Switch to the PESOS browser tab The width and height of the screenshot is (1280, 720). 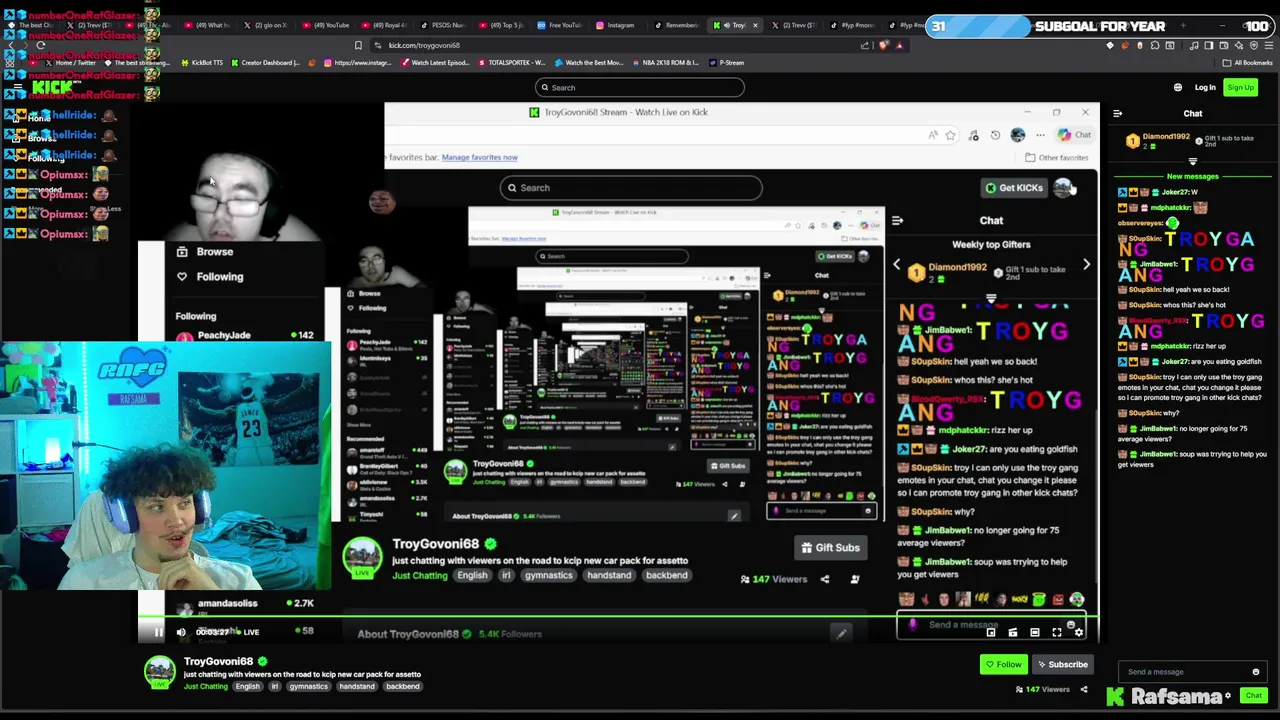445,25
